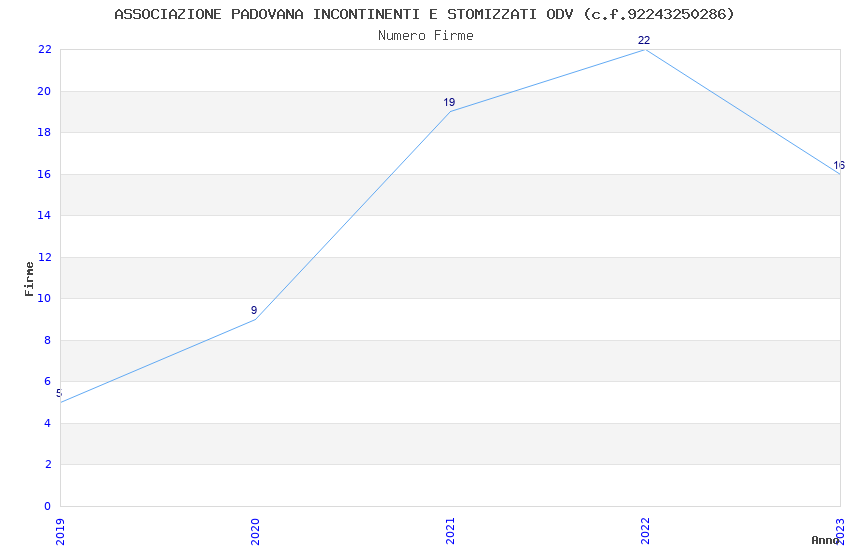Click the 'Firme' y-axis label
The width and height of the screenshot is (850, 550).
[x=29, y=279]
